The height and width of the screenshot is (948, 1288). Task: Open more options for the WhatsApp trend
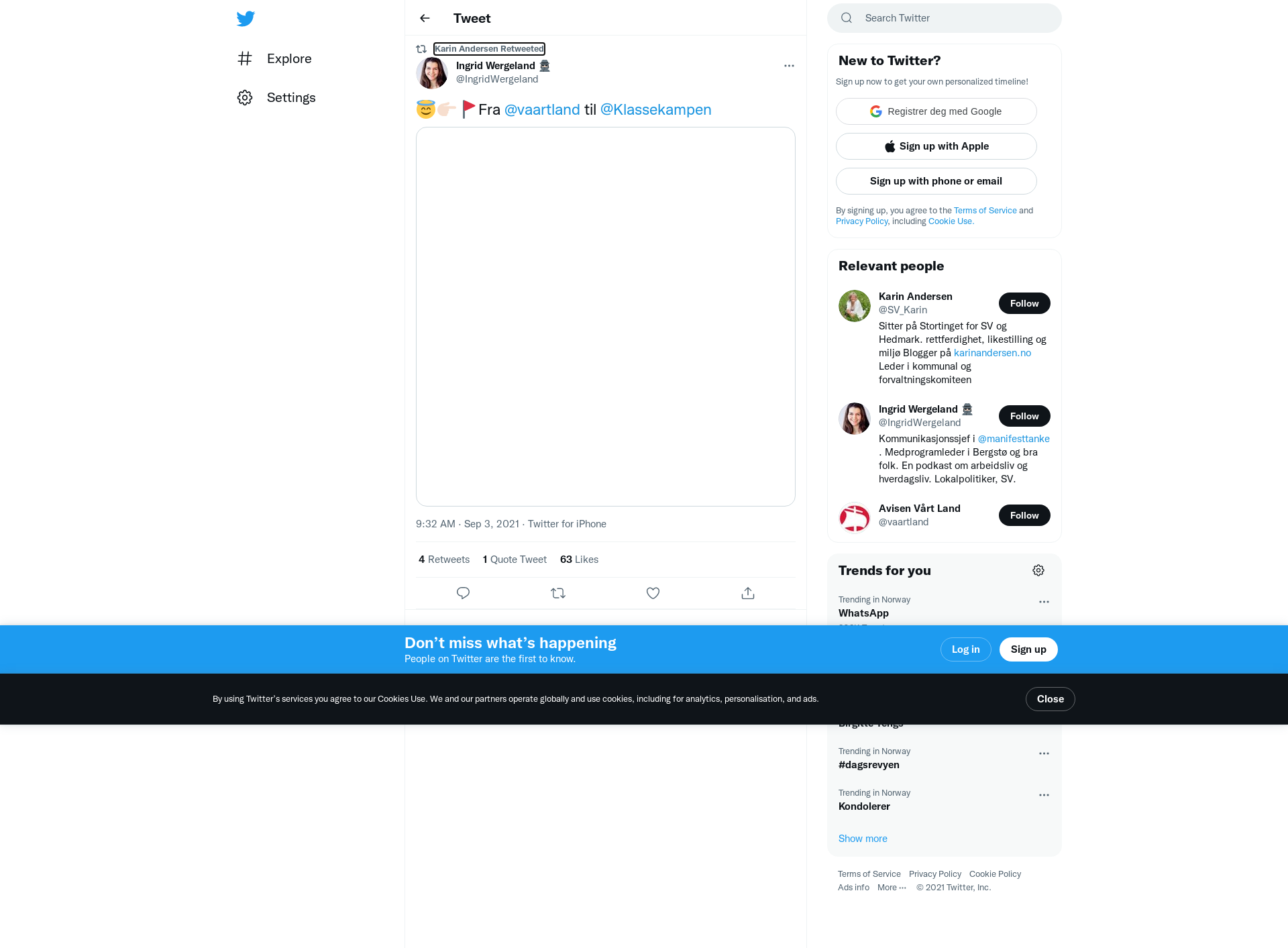[1044, 602]
